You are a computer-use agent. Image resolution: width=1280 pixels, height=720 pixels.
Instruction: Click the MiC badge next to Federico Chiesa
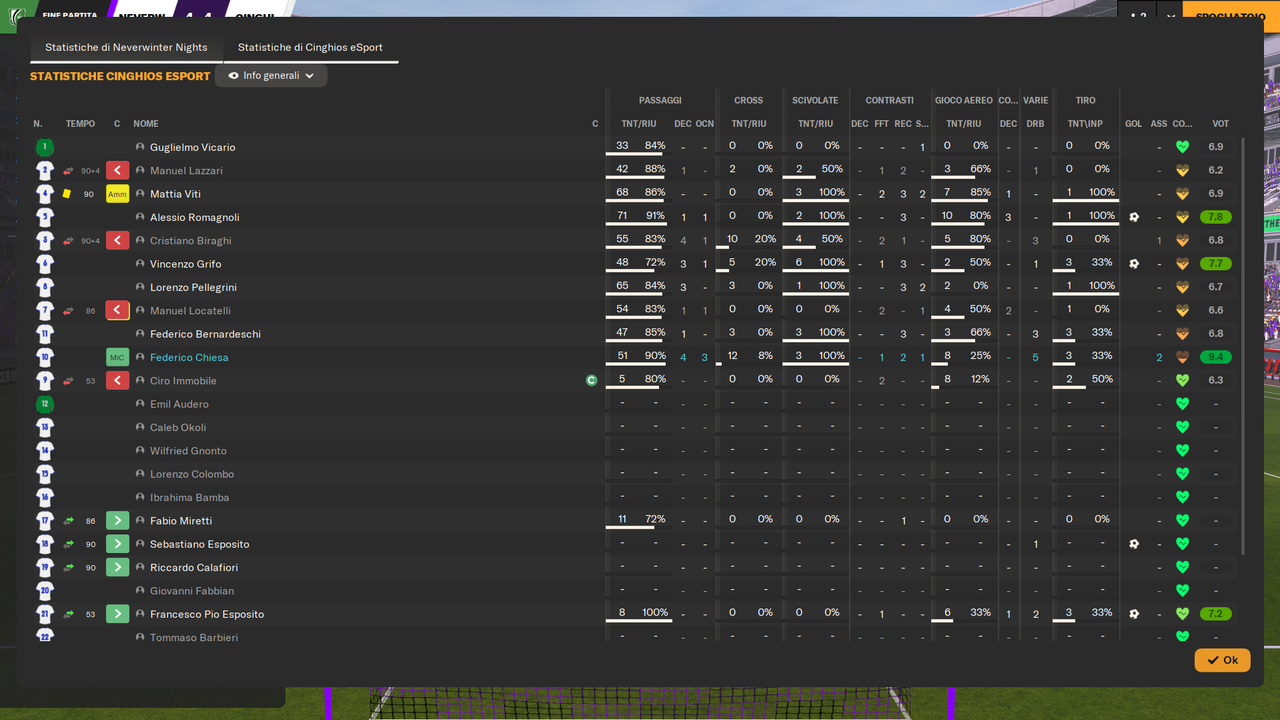(x=117, y=357)
